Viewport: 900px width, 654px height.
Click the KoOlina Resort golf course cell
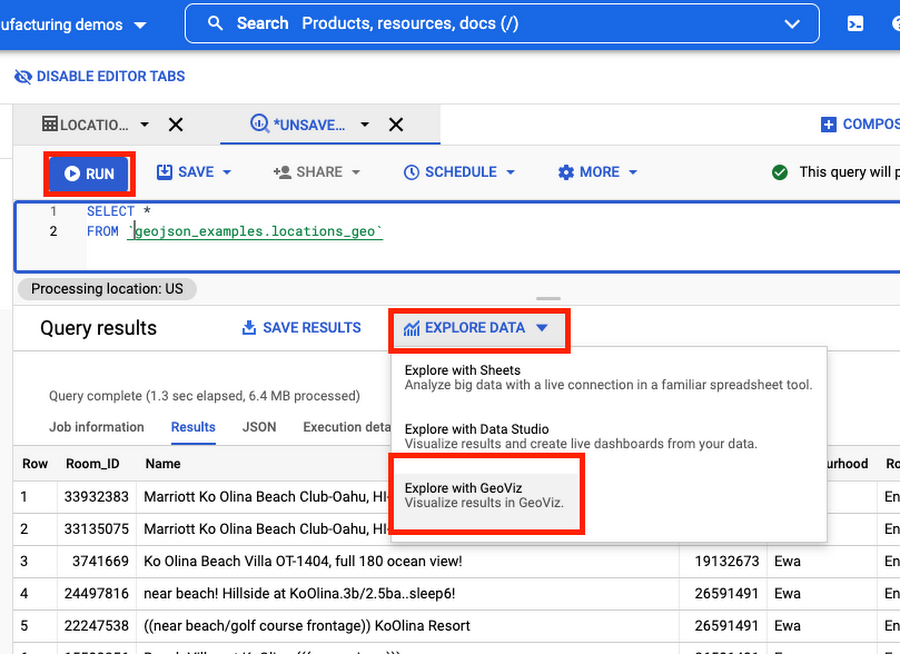[408, 625]
